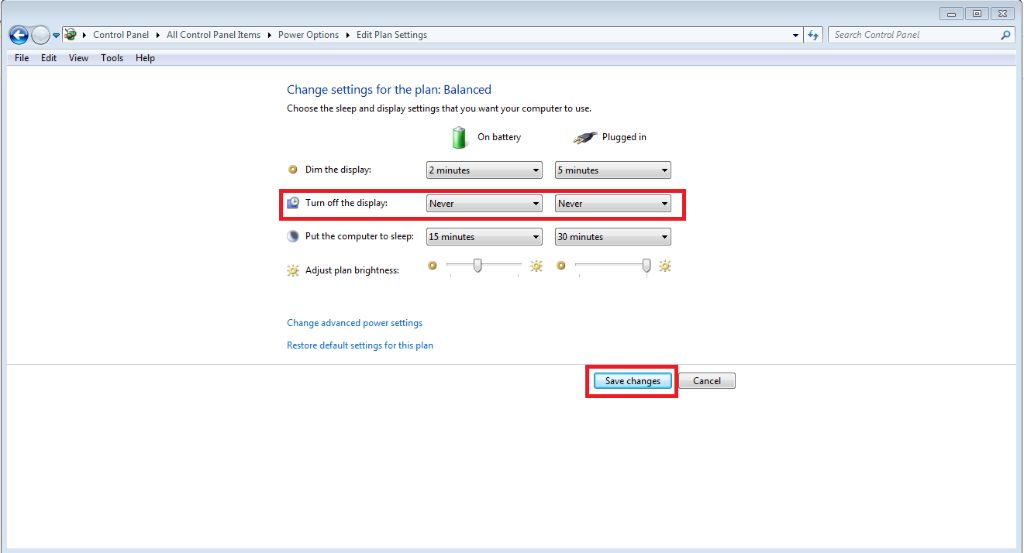Screen dimensions: 1024x553
Task: Open sleep plugged in dropdown (30 minutes)
Action: 613,237
